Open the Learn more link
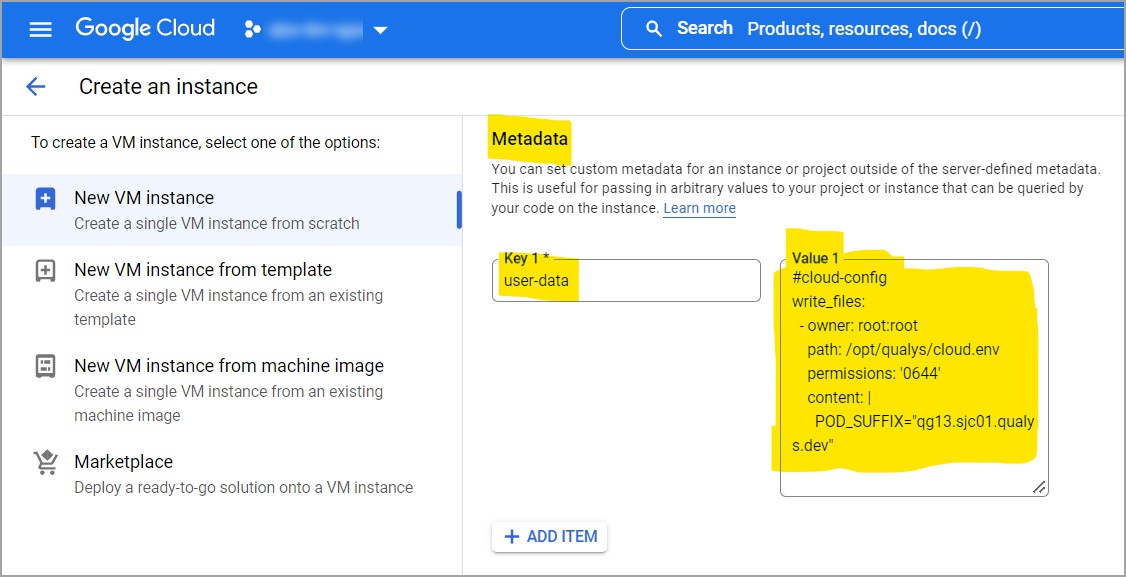Screen dimensions: 1126x577 (x=699, y=208)
